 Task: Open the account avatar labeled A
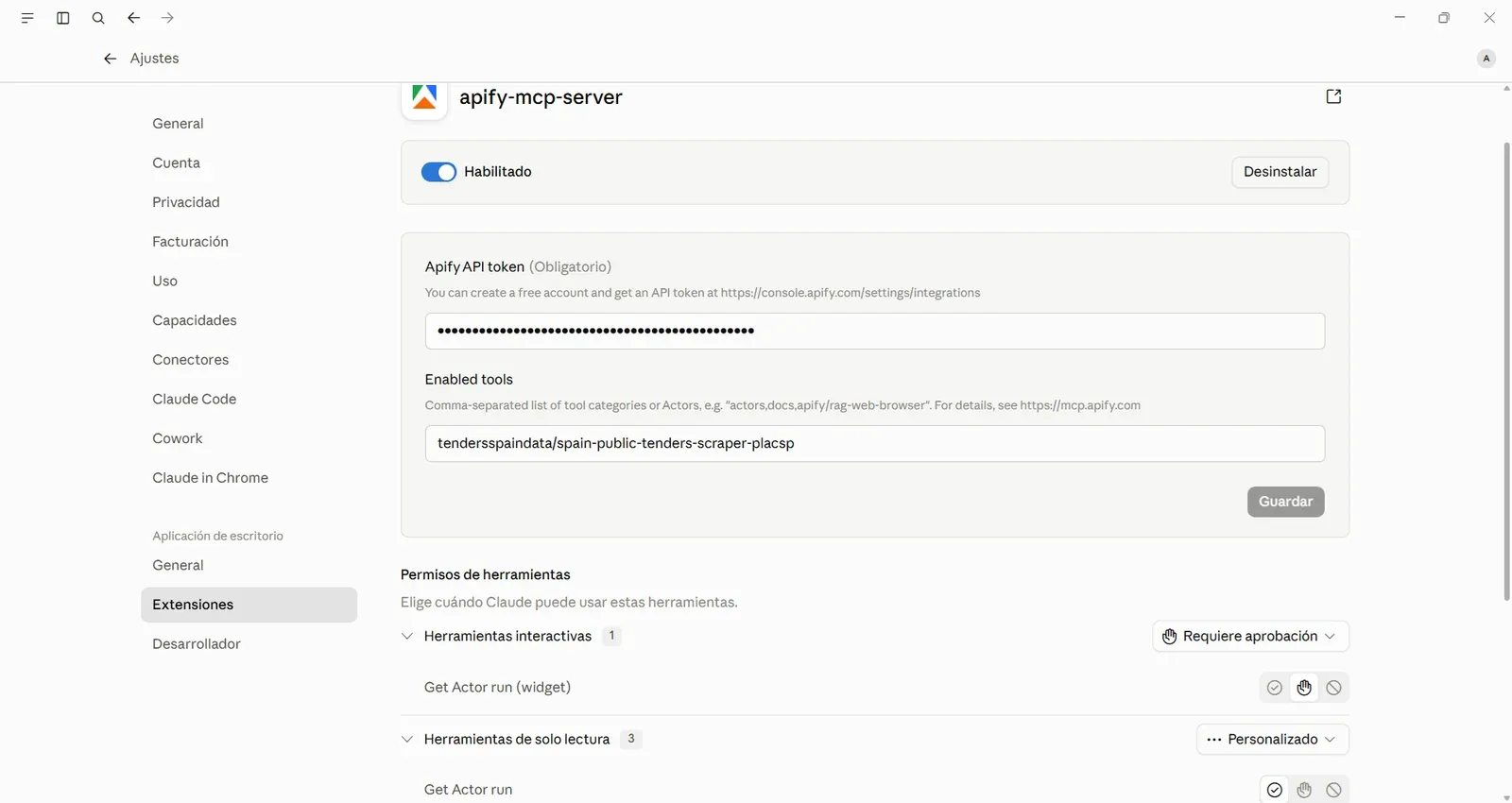(x=1486, y=59)
